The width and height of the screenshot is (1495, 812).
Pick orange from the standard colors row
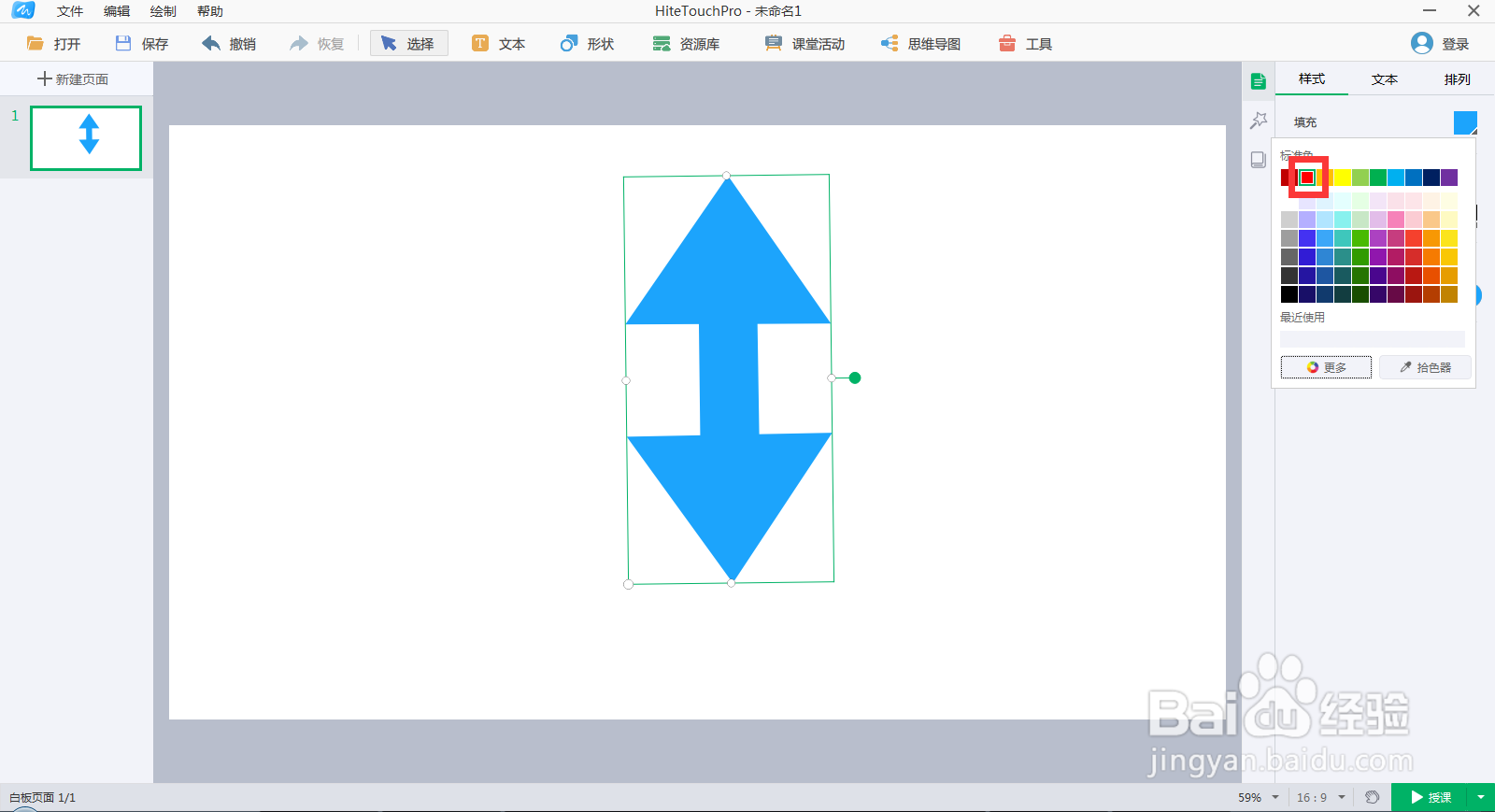pos(1325,178)
